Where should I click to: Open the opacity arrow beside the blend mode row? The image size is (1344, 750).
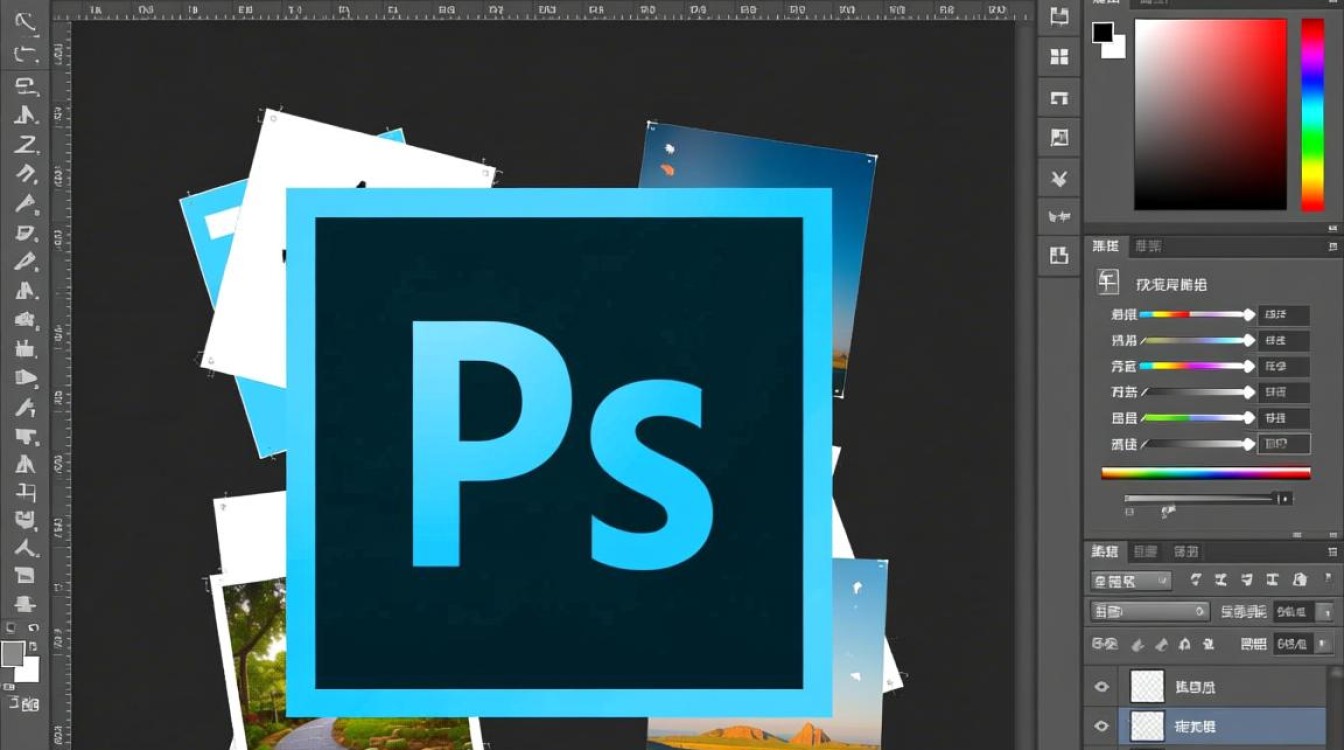(1326, 612)
